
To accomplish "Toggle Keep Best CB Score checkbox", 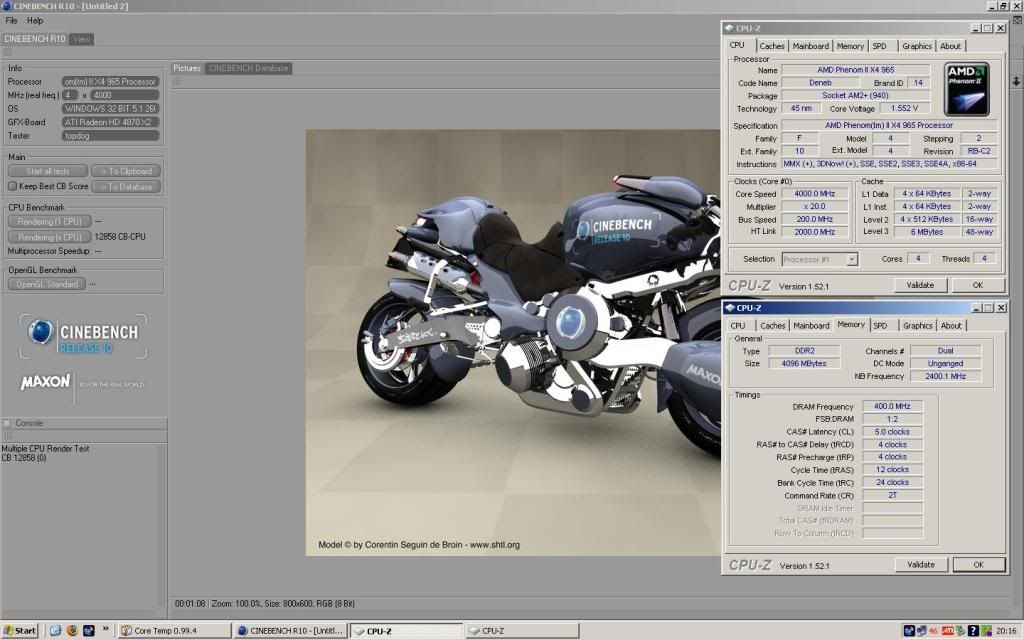I will pos(12,186).
